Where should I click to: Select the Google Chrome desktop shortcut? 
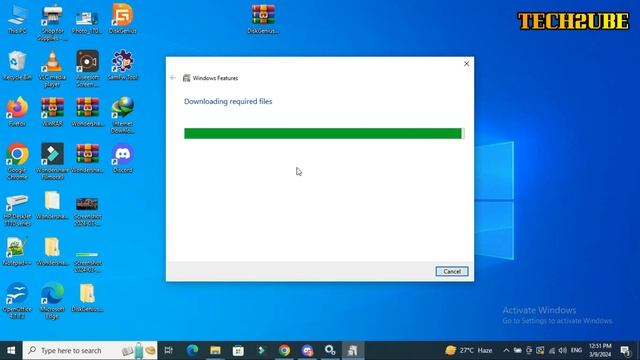pos(17,161)
